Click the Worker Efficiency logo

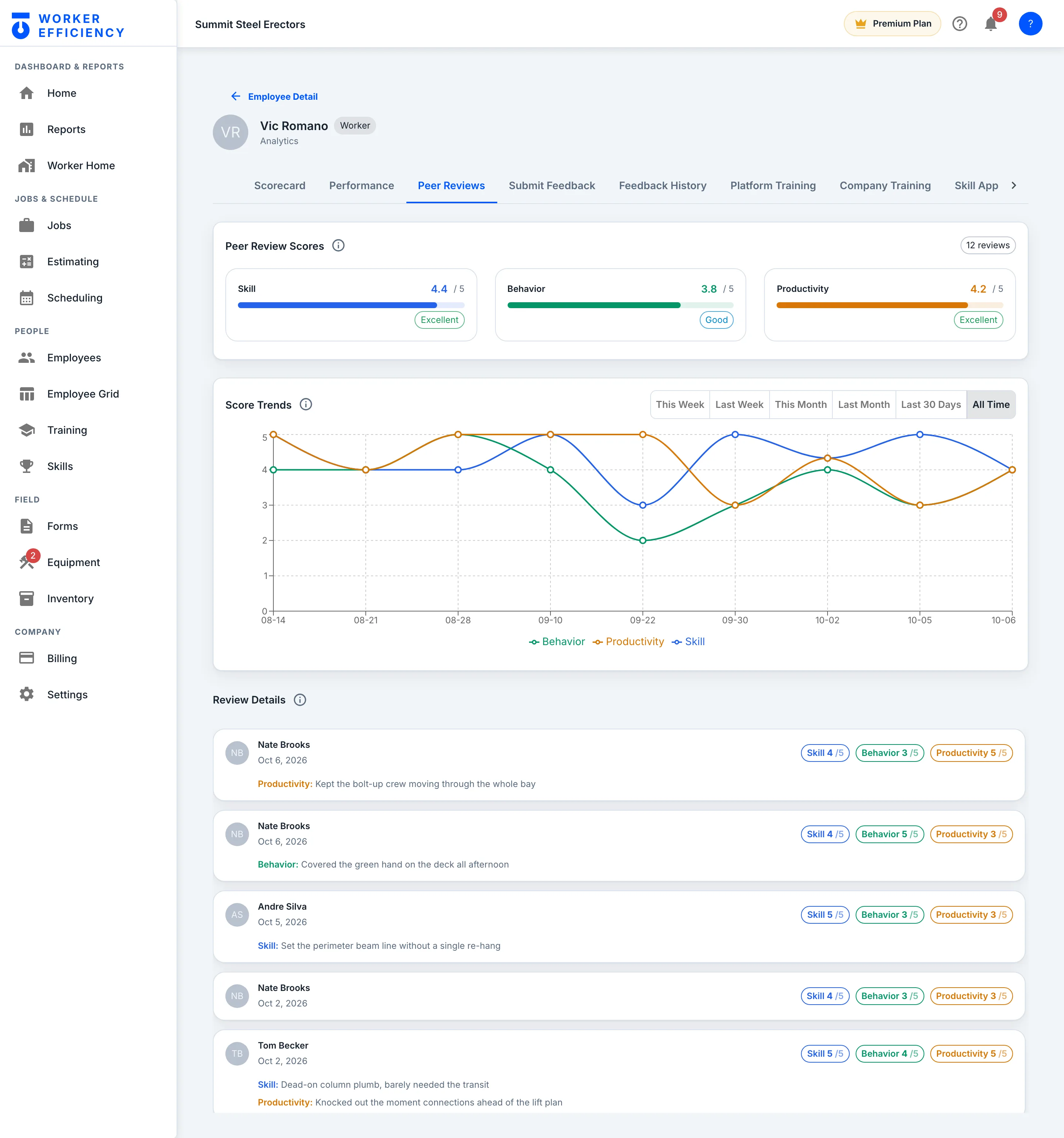68,25
